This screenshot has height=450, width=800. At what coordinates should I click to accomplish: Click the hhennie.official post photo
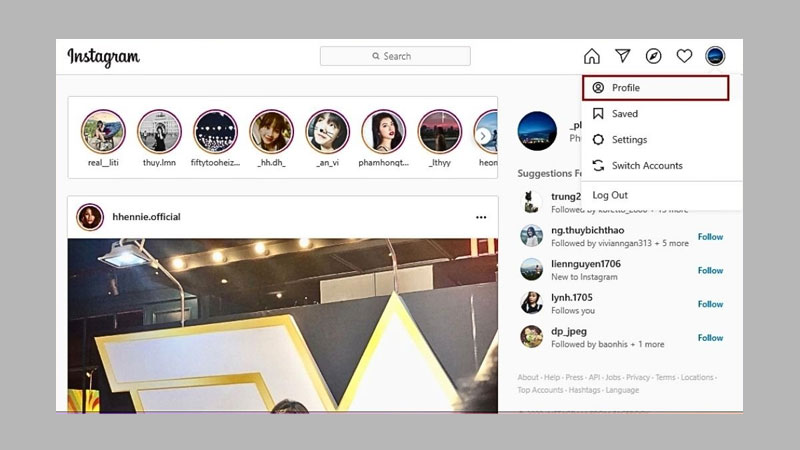(283, 326)
